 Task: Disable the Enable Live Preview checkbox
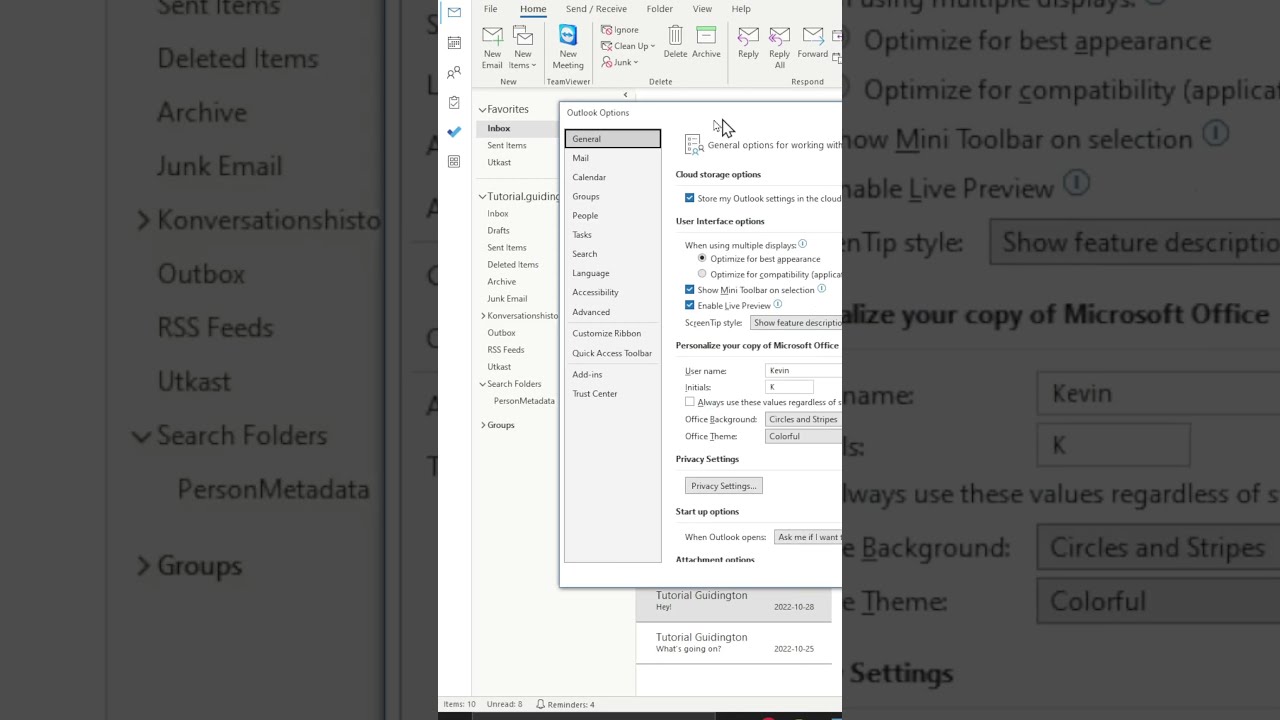pos(689,305)
